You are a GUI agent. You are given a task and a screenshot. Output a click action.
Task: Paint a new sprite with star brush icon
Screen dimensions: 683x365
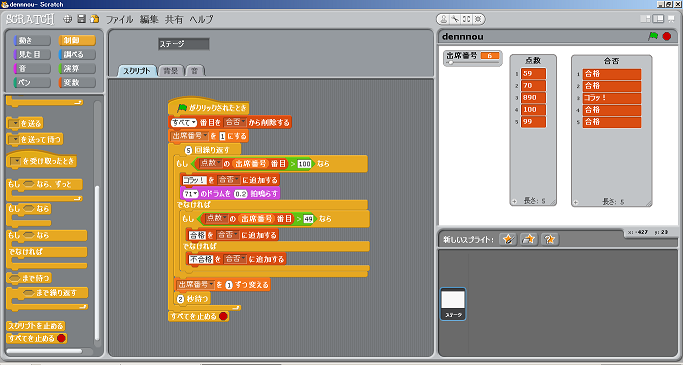click(x=508, y=239)
